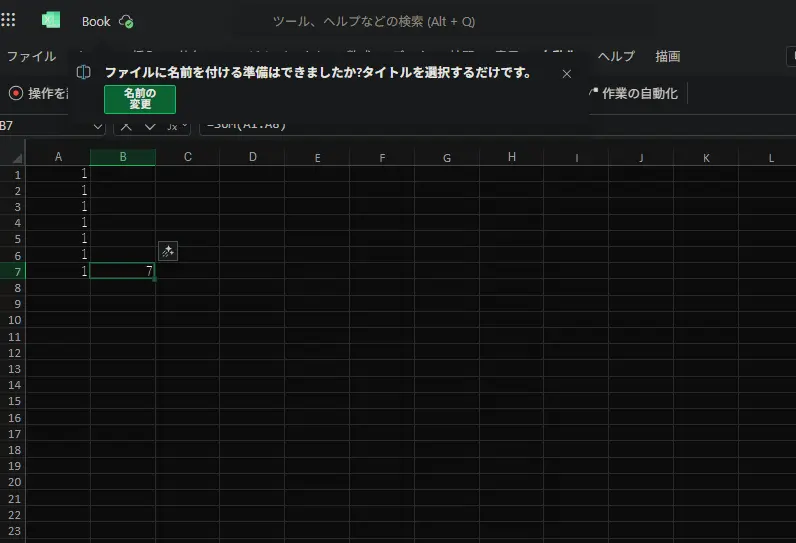Click the record icon for 操作を記録

point(16,93)
